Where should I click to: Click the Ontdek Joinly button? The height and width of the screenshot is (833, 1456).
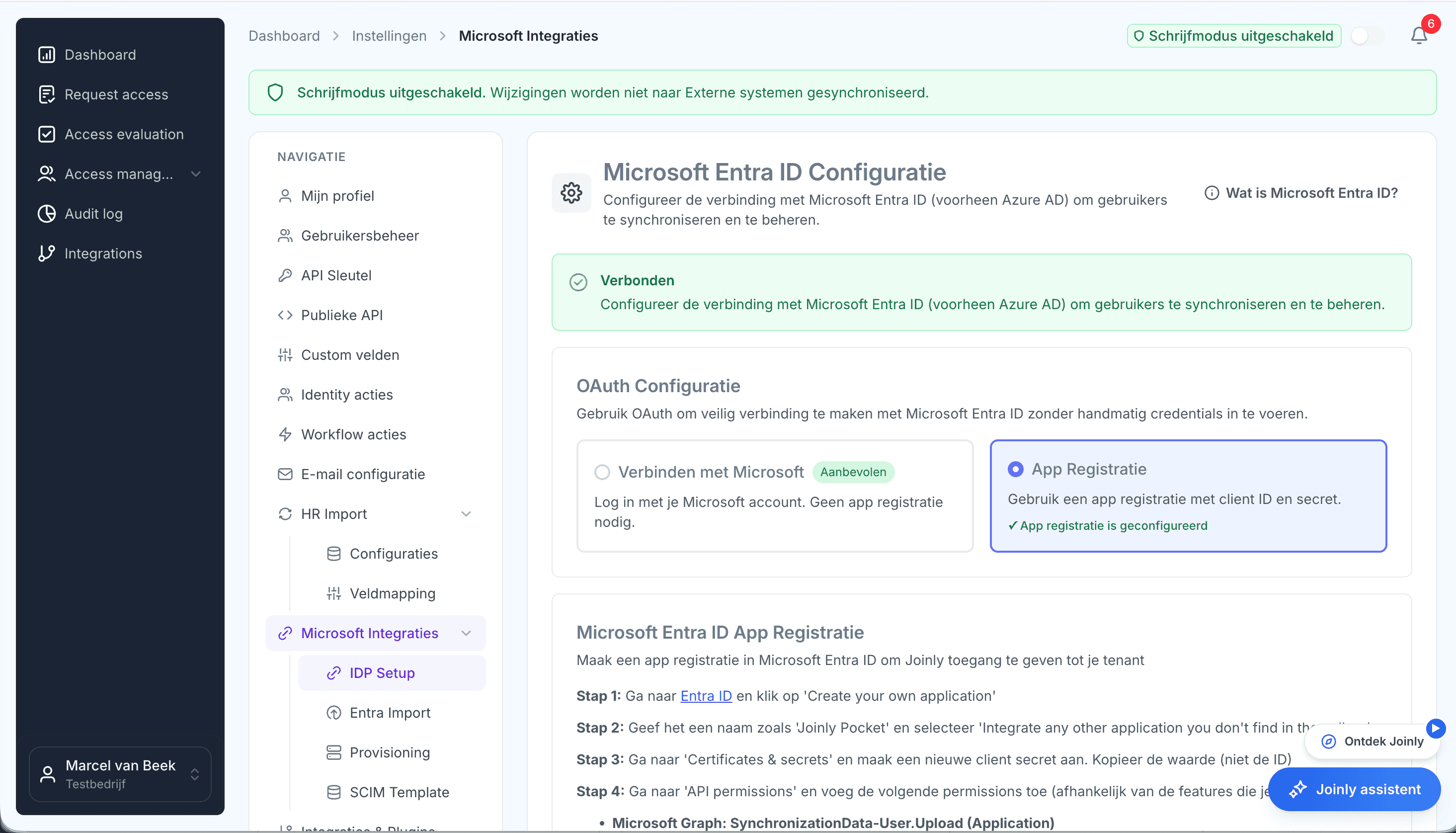pyautogui.click(x=1372, y=742)
